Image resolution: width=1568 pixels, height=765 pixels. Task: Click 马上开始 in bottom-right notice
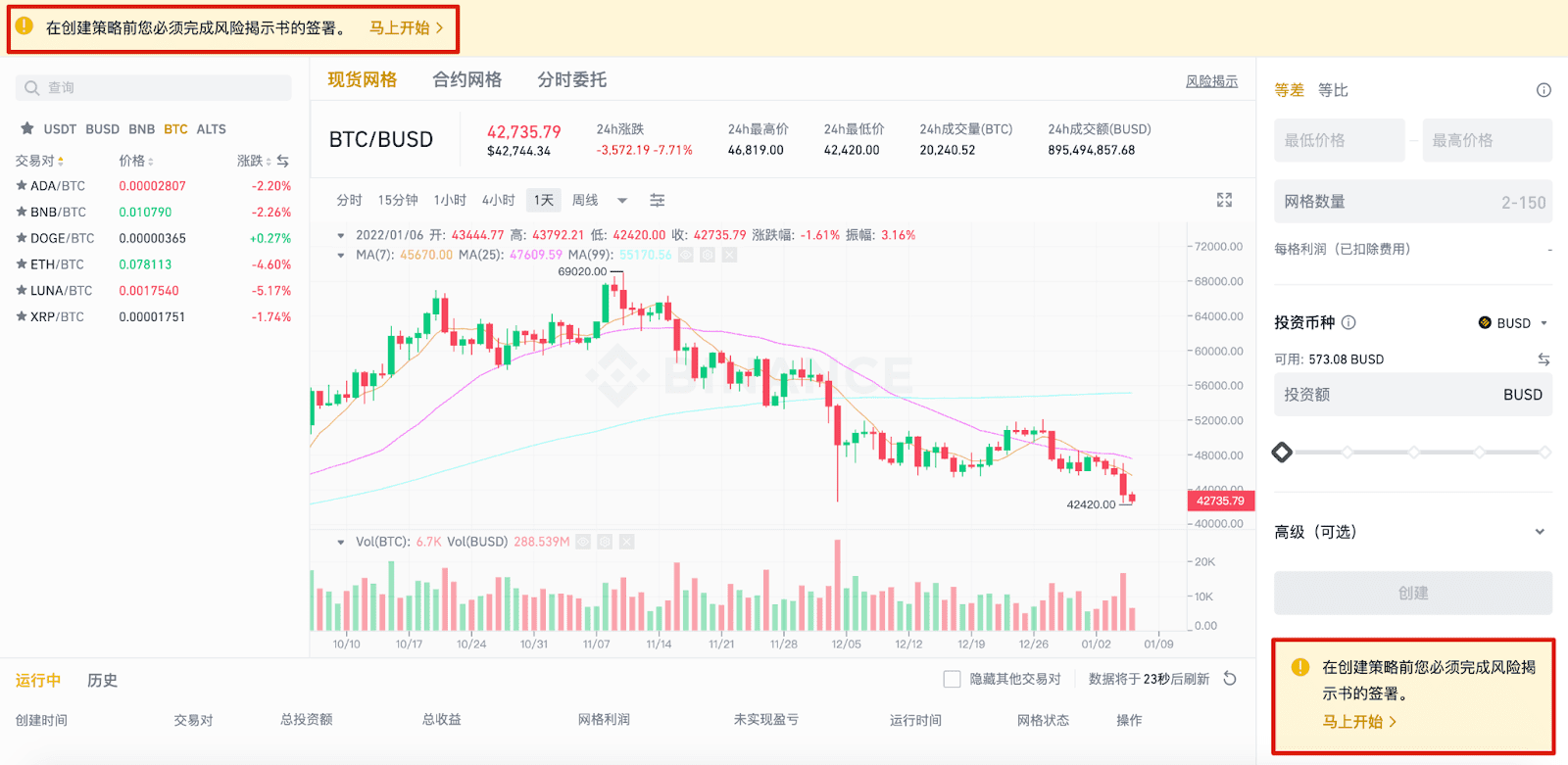point(1359,721)
